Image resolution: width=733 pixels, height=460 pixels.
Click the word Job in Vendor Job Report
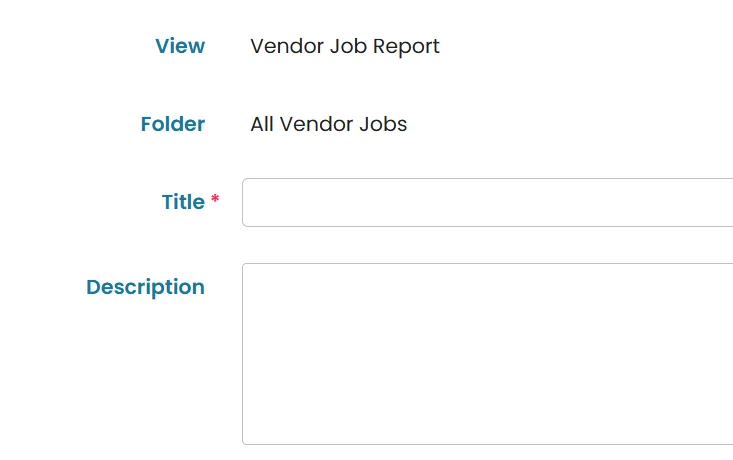pyautogui.click(x=348, y=46)
